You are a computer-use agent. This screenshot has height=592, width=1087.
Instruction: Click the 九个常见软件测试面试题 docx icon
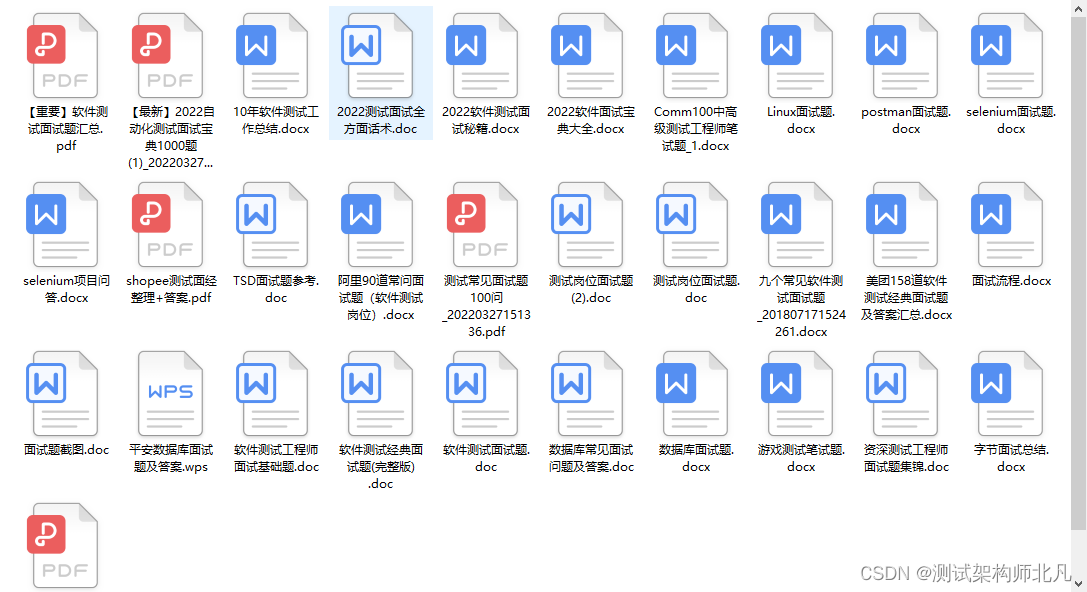pyautogui.click(x=799, y=225)
